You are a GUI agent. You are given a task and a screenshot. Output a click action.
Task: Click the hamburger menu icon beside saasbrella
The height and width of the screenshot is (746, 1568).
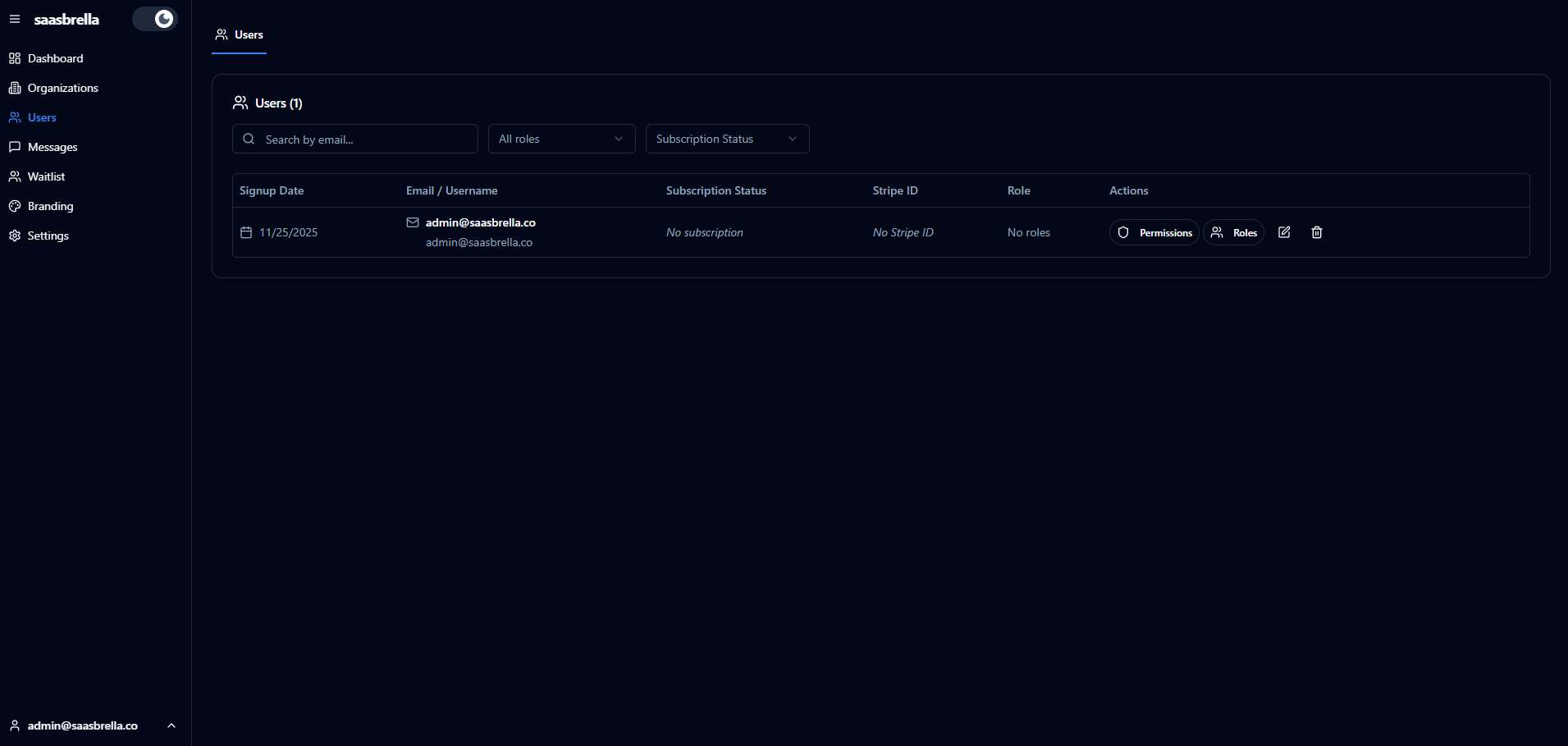tap(15, 19)
